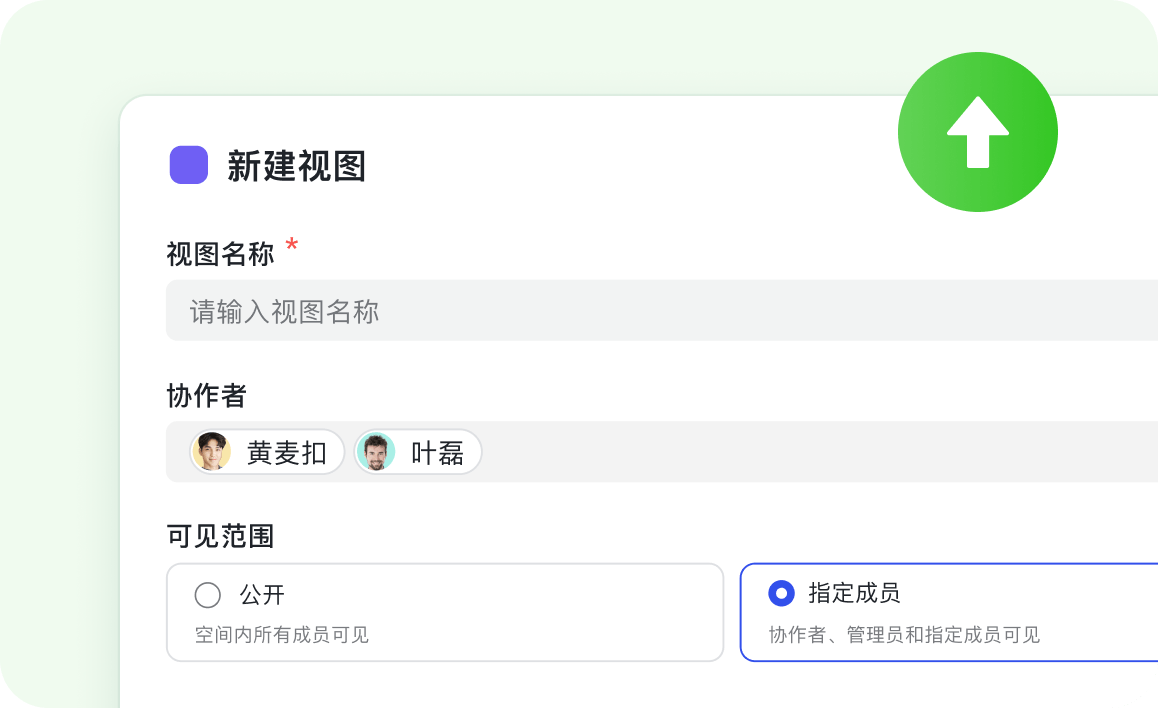Click the 视图名称 field label
This screenshot has height=708, width=1158.
(x=220, y=254)
